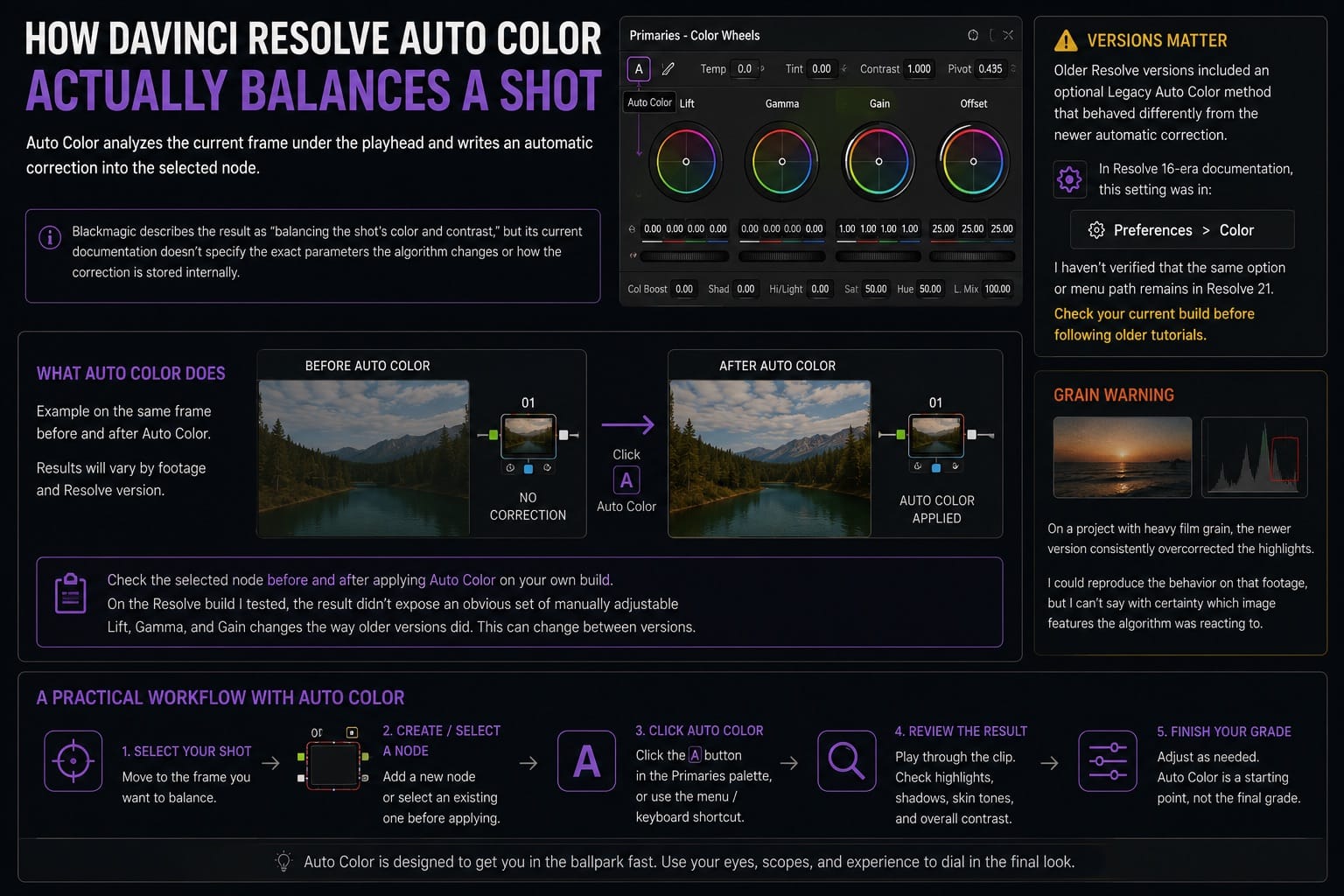Click the Pivot value field 0.435

[x=990, y=69]
